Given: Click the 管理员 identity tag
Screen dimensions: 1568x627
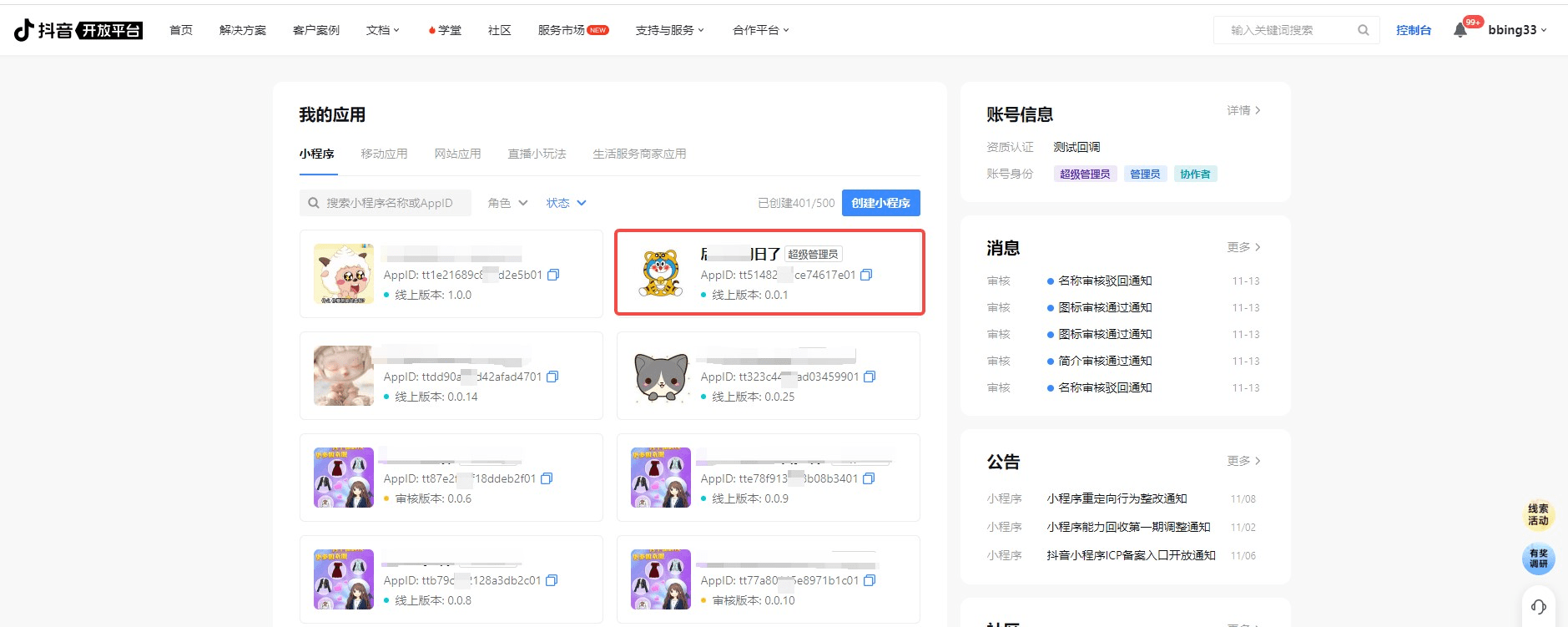Looking at the screenshot, I should point(1145,174).
